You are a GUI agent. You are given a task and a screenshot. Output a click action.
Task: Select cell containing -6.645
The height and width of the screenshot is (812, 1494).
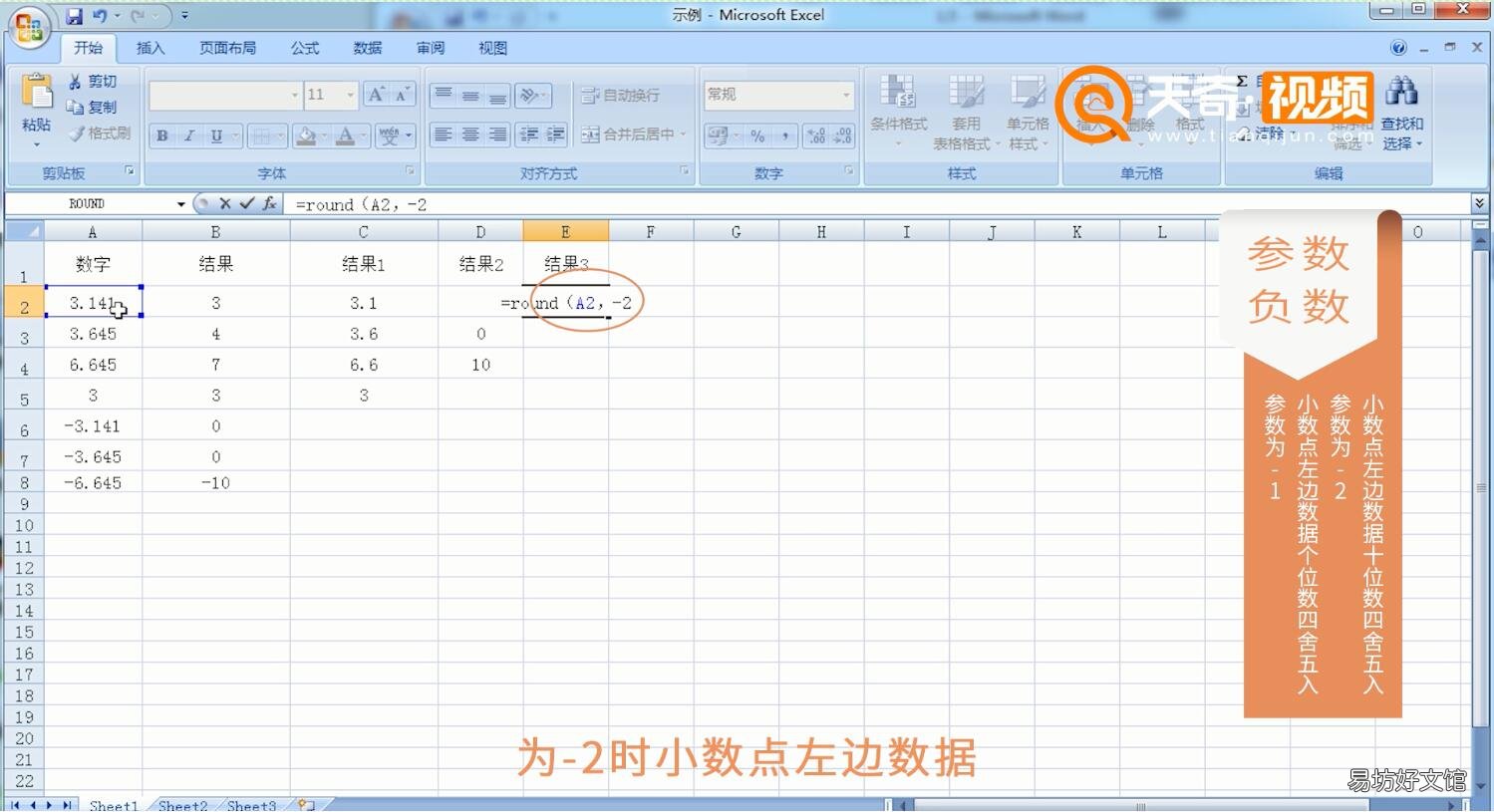[93, 483]
